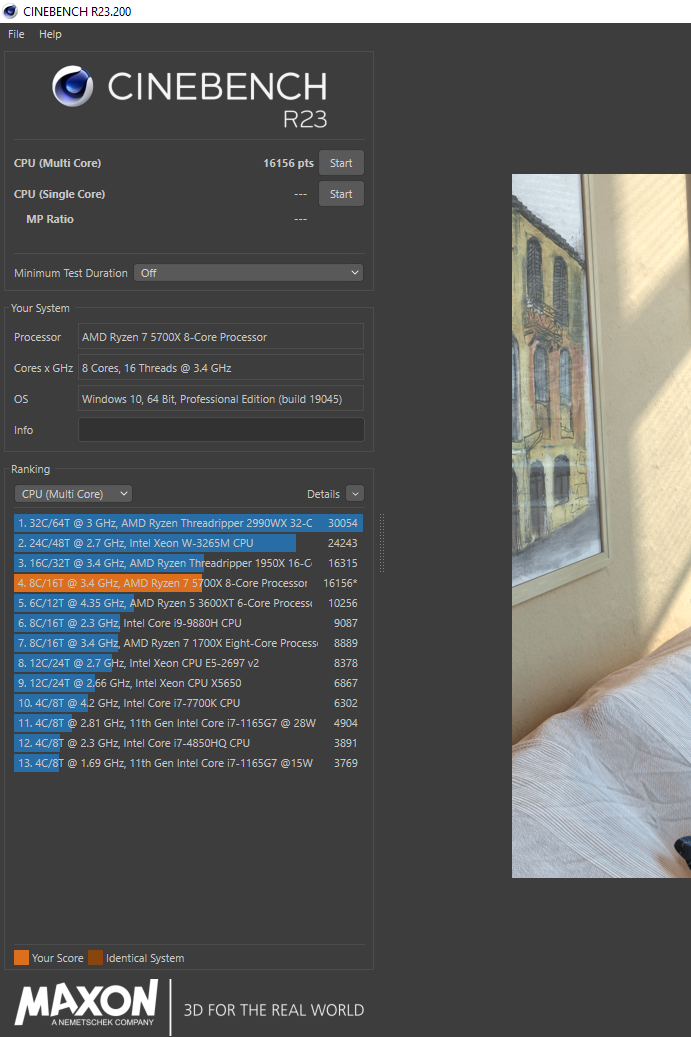Click the OS field
Image resolution: width=691 pixels, height=1037 pixels.
[221, 399]
